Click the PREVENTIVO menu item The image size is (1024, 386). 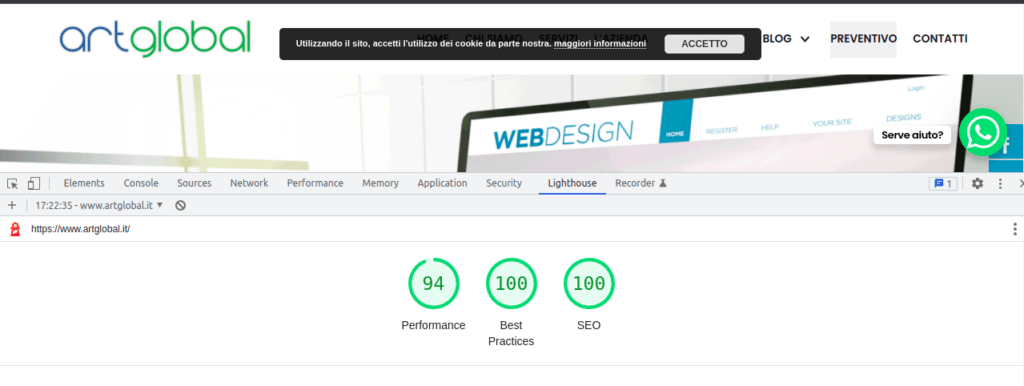pyautogui.click(x=863, y=39)
